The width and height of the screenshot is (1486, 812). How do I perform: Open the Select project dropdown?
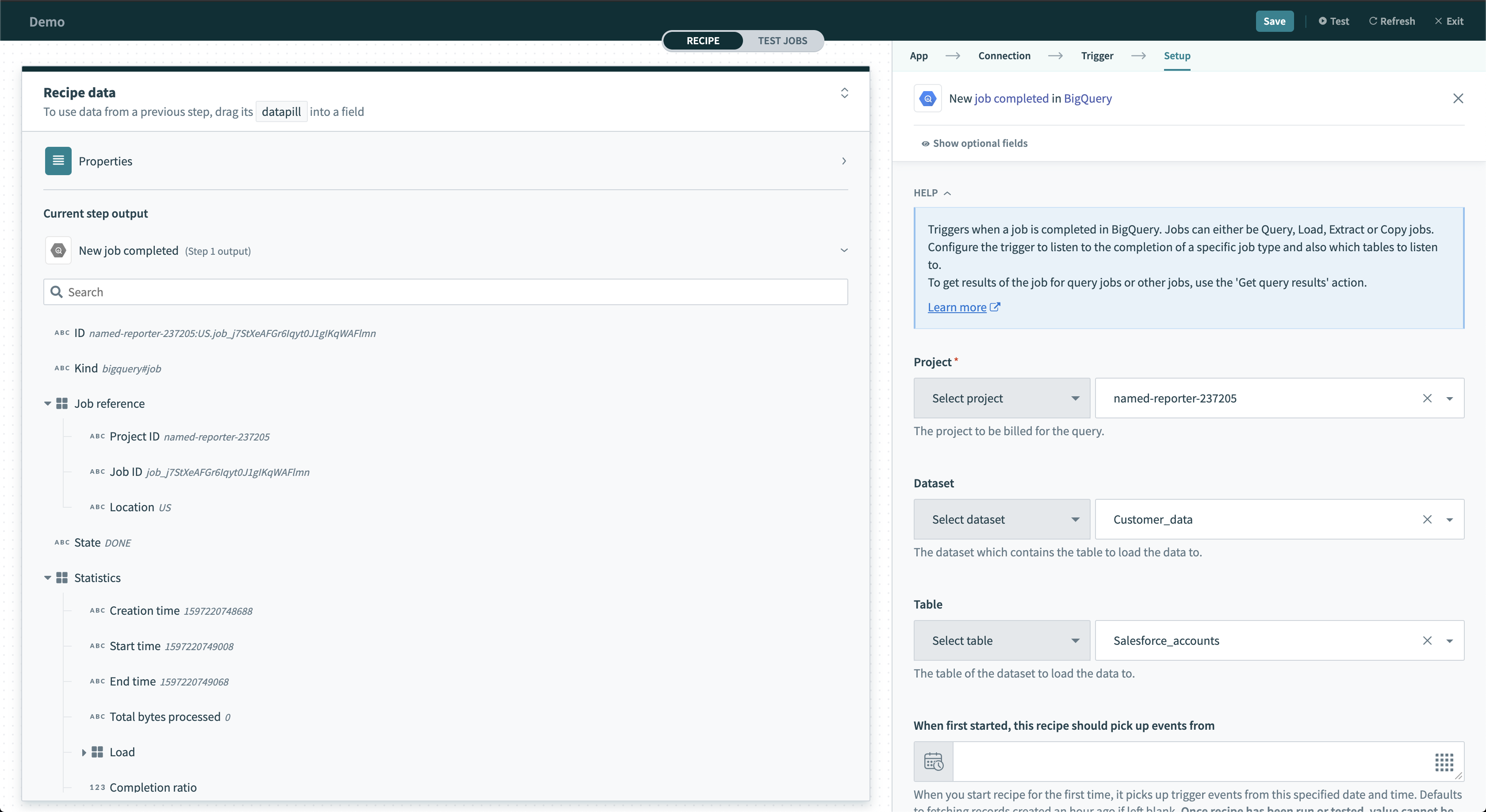[x=1001, y=398]
